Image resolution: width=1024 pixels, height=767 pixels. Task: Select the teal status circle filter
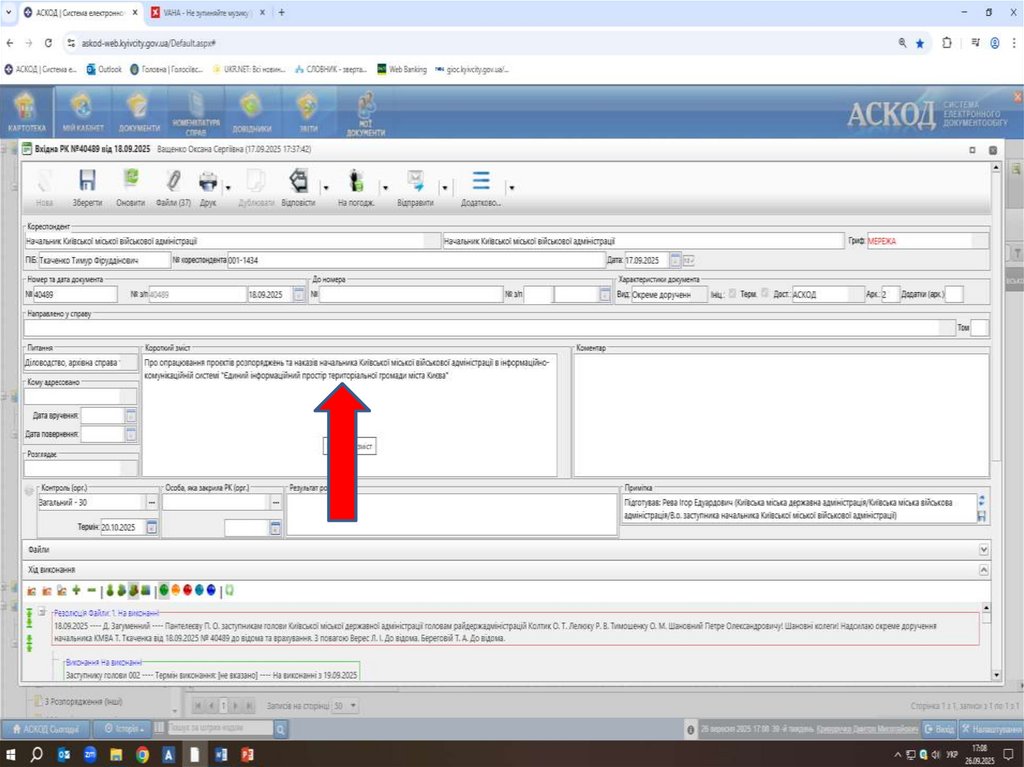(x=199, y=591)
